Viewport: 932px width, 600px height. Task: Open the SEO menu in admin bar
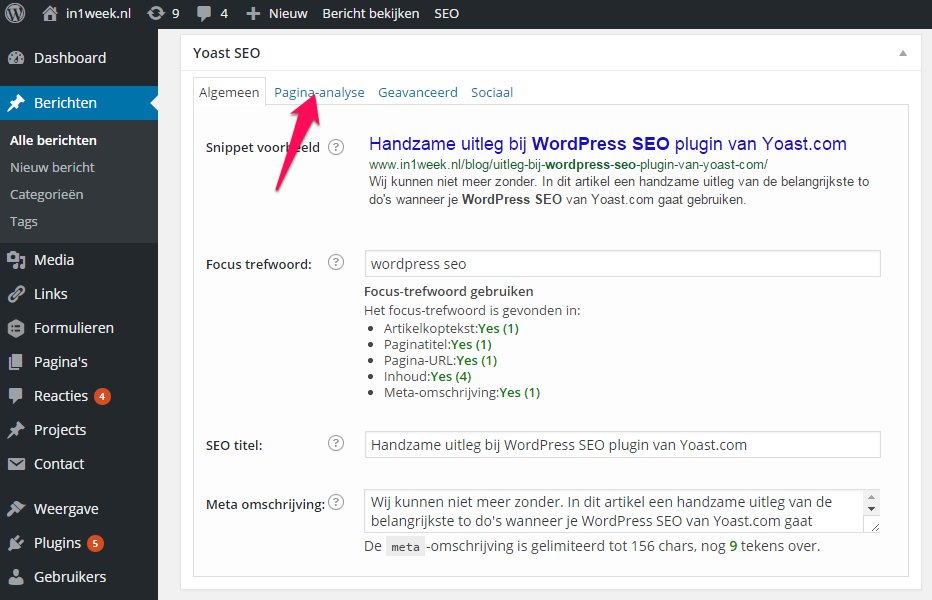click(x=446, y=13)
